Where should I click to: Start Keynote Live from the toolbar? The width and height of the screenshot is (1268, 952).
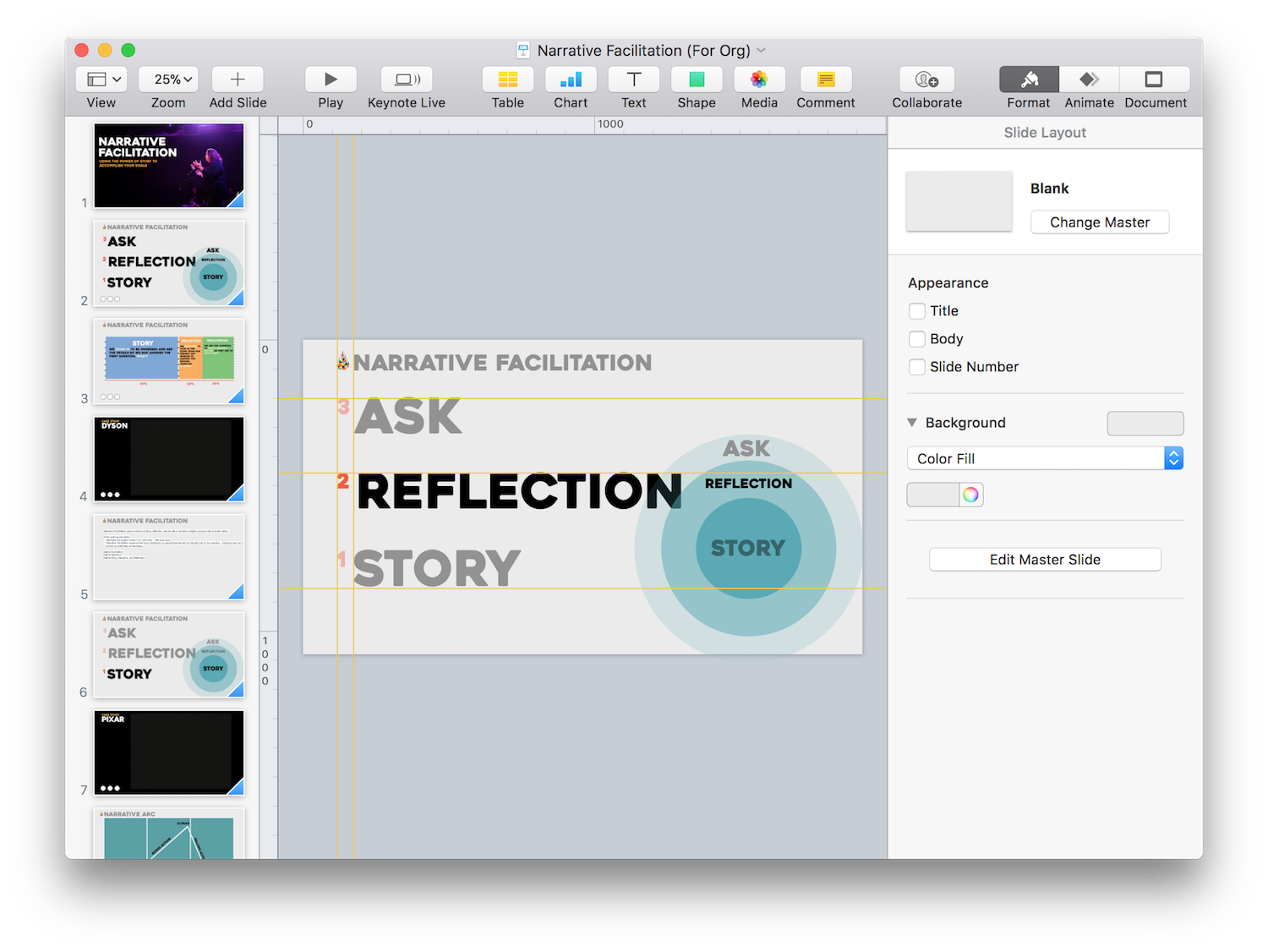[x=407, y=79]
